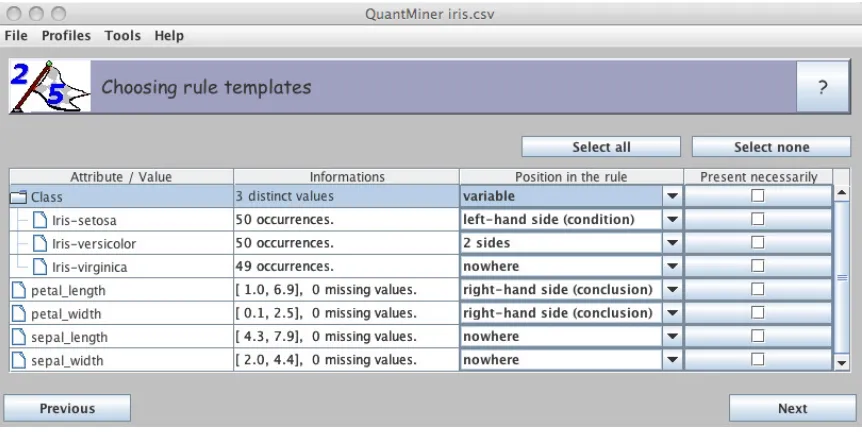Click the table scrollbar down arrow
The width and height of the screenshot is (862, 436).
842,362
